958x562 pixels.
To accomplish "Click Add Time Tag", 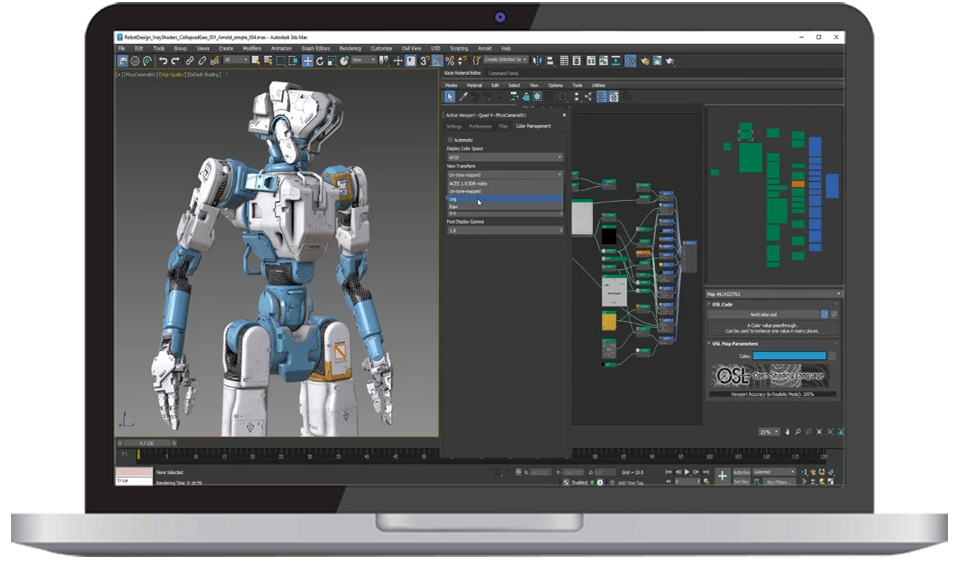I will [x=630, y=483].
